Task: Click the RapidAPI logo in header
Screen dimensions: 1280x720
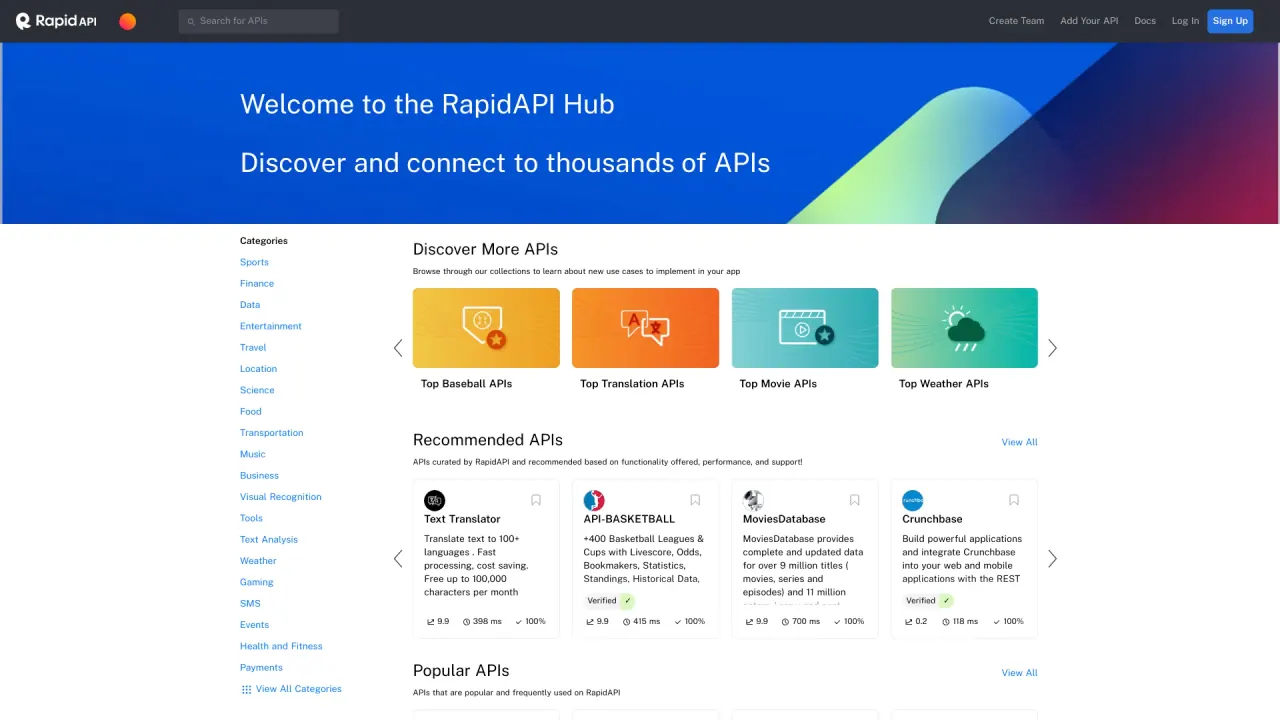Action: pyautogui.click(x=56, y=21)
